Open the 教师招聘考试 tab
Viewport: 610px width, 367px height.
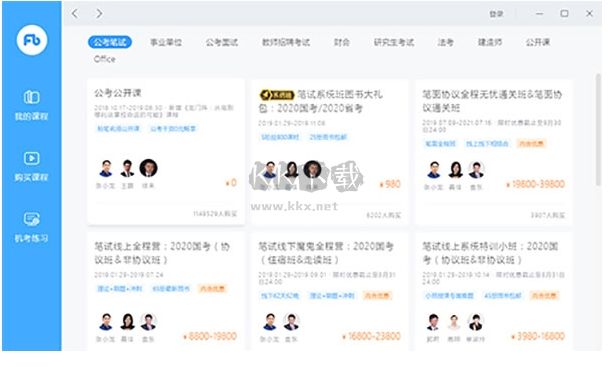[286, 42]
